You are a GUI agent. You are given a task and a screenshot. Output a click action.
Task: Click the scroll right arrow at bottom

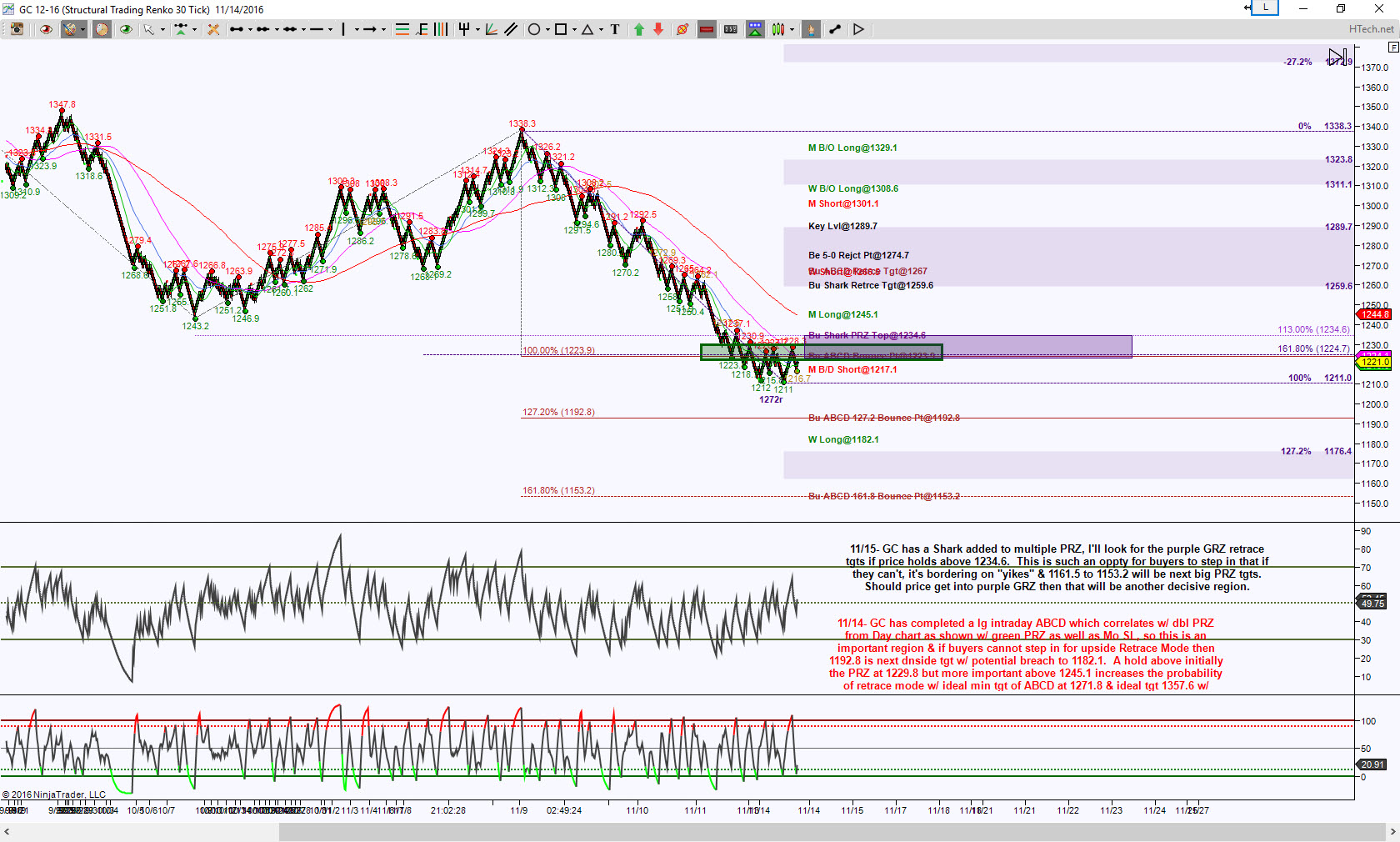click(1392, 832)
